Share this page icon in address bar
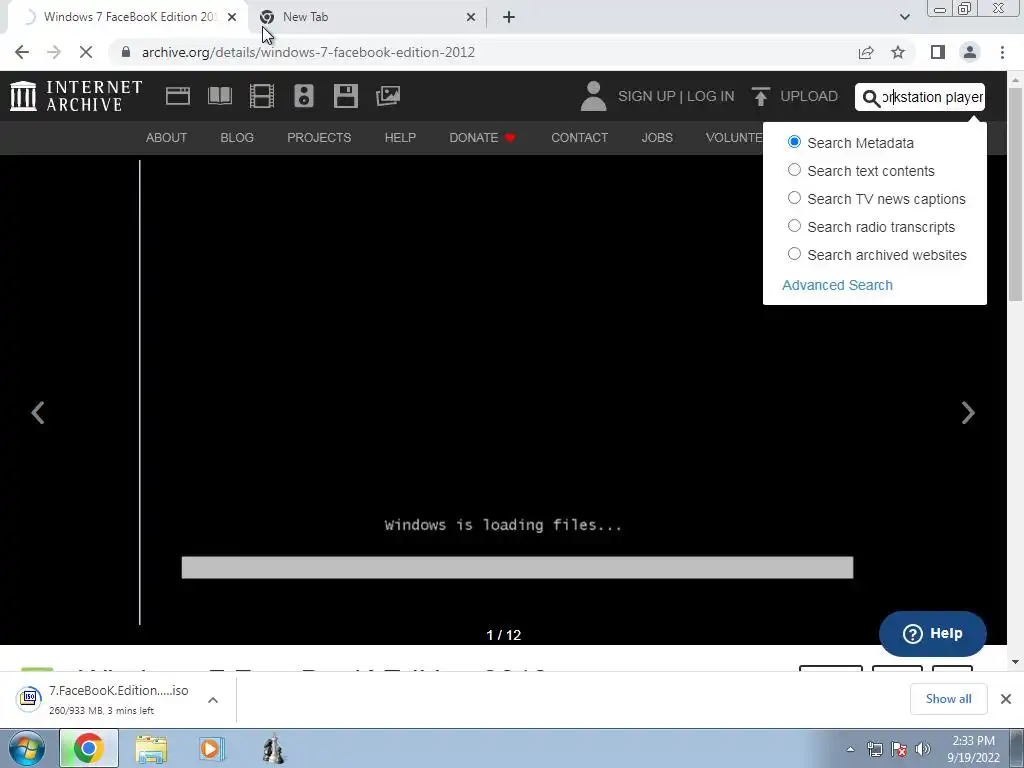This screenshot has width=1024, height=768. [866, 52]
